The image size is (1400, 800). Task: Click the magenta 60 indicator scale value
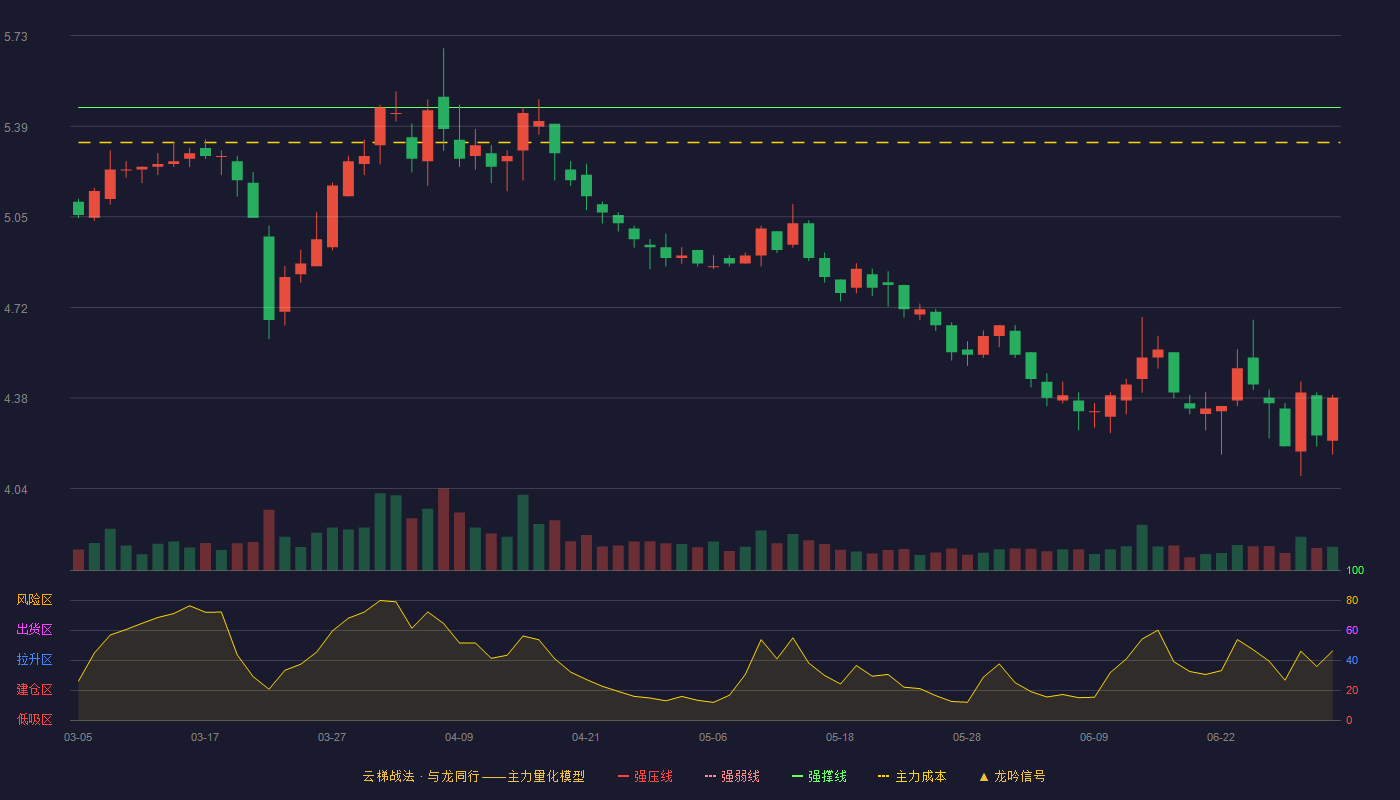(x=1352, y=630)
